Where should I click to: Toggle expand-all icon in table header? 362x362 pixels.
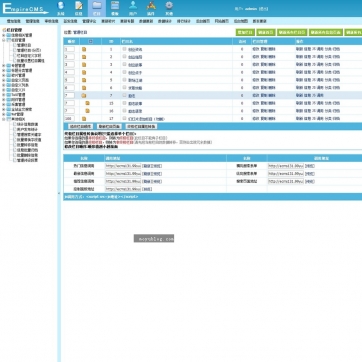pos(90,41)
